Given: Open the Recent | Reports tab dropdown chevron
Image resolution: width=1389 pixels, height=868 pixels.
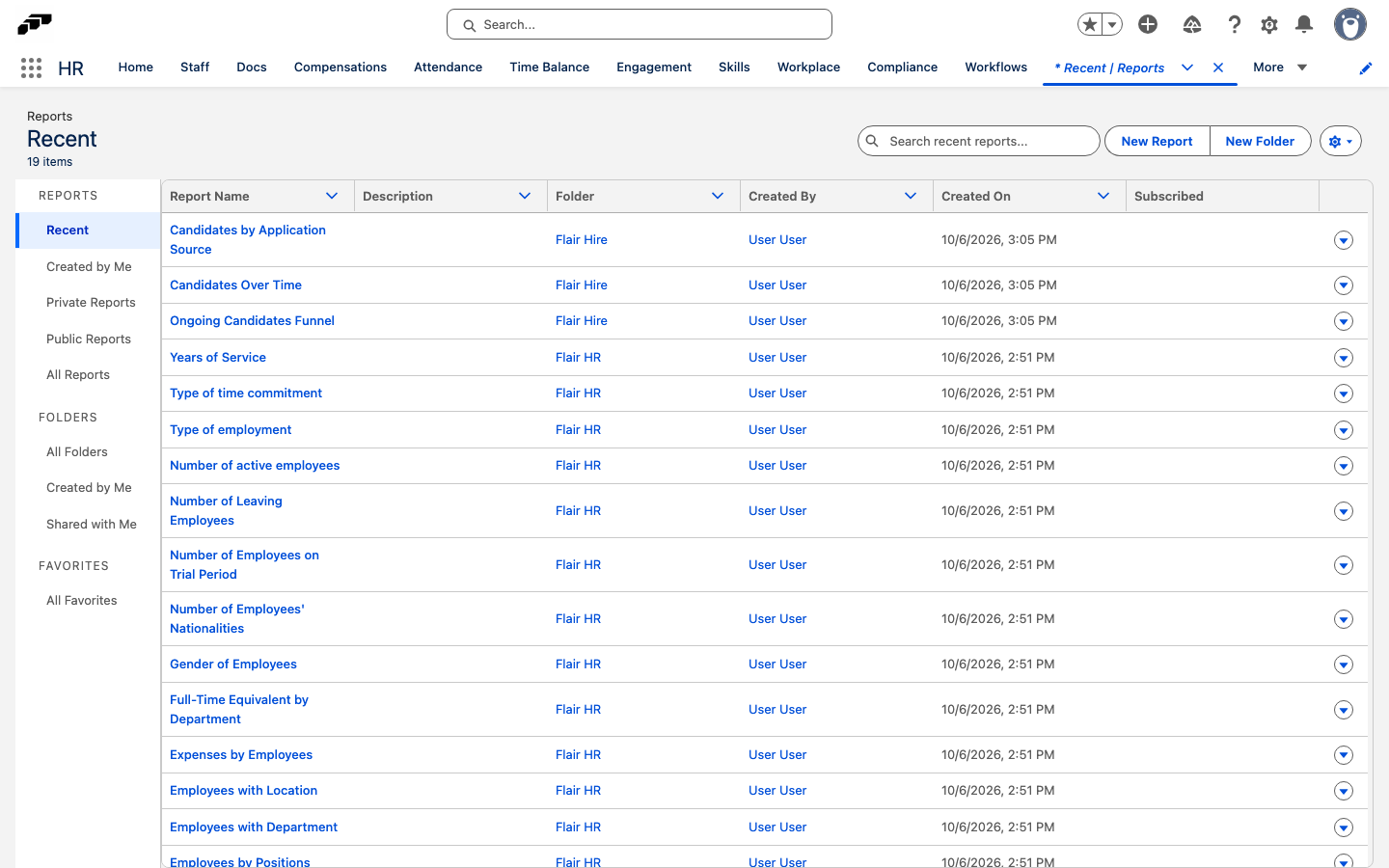Looking at the screenshot, I should 1187,68.
